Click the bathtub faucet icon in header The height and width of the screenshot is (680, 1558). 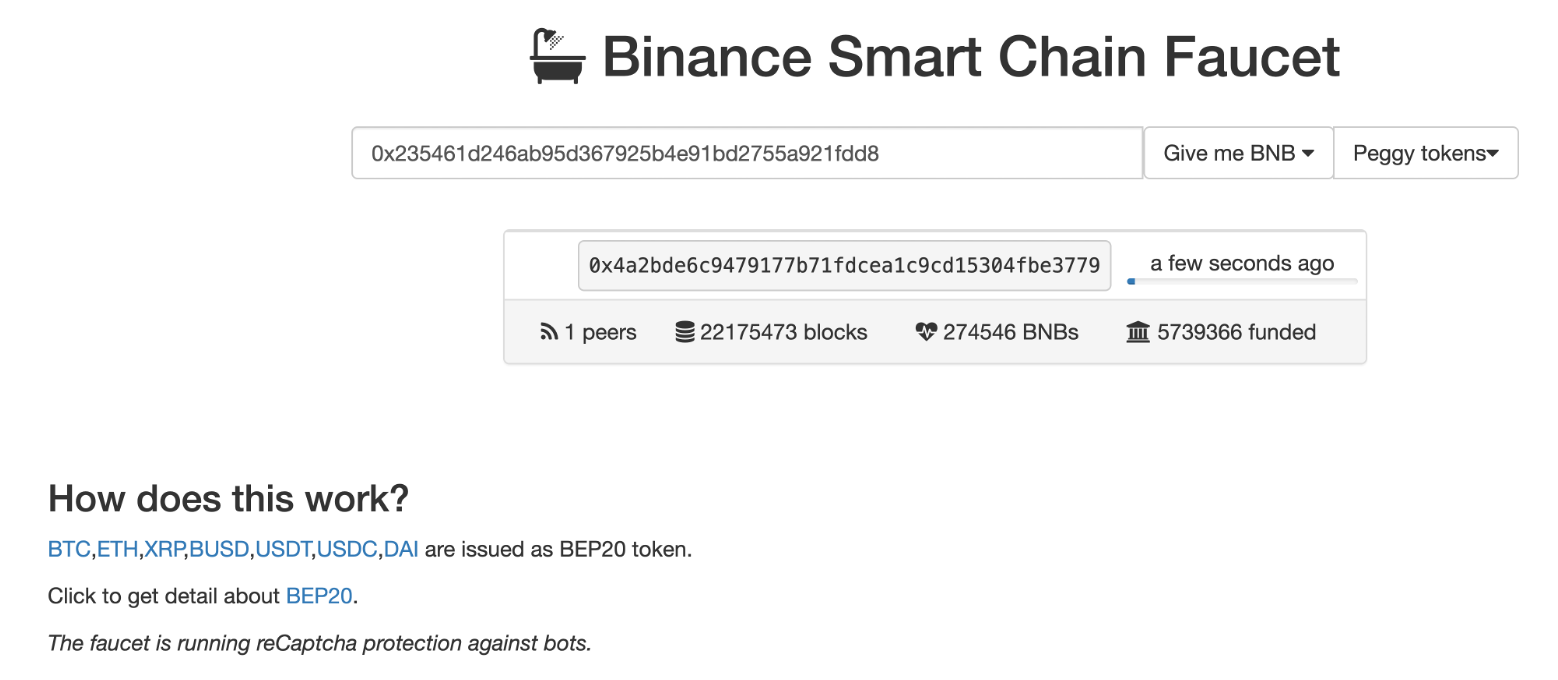click(x=556, y=57)
